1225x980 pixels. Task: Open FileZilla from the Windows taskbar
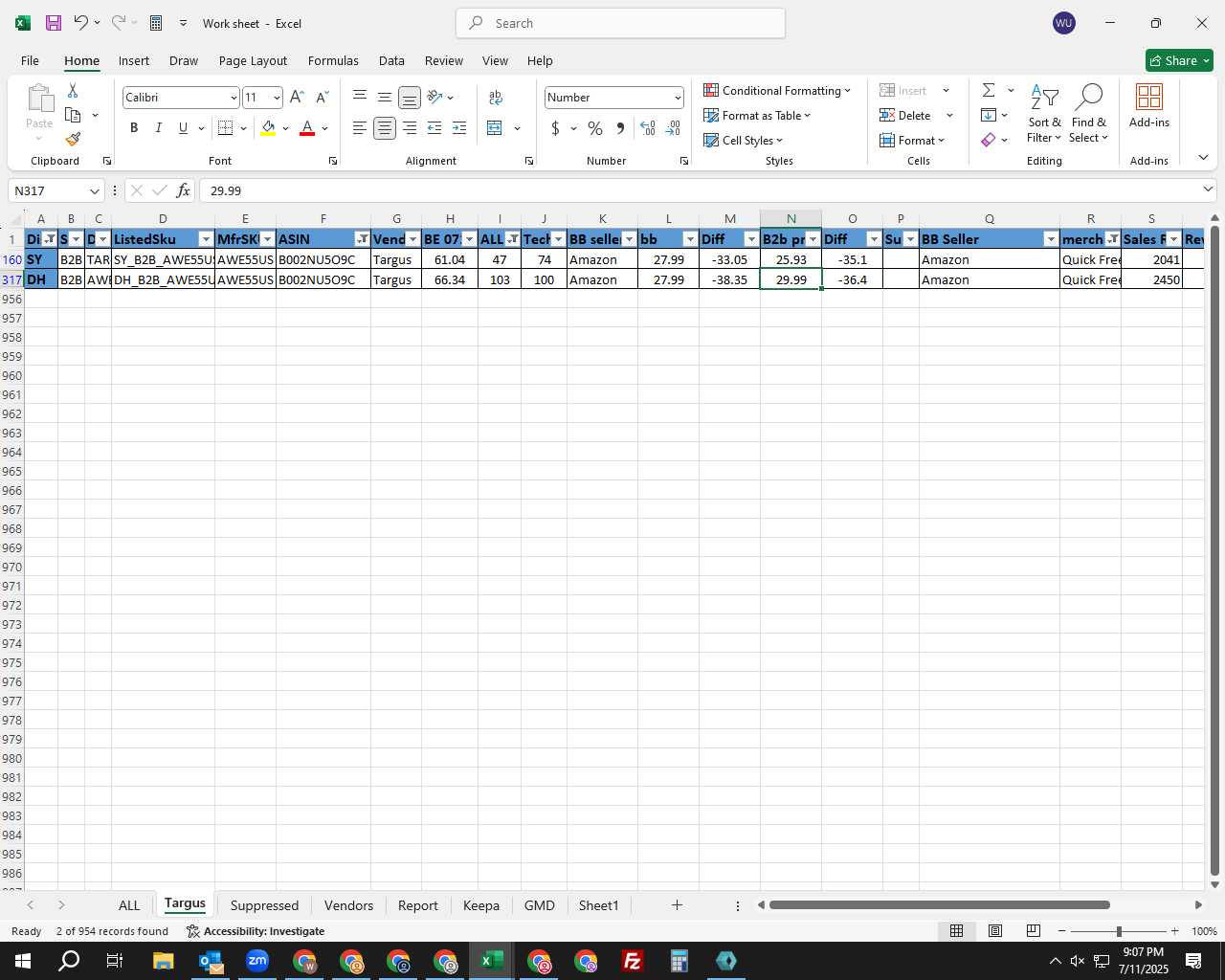tap(632, 961)
